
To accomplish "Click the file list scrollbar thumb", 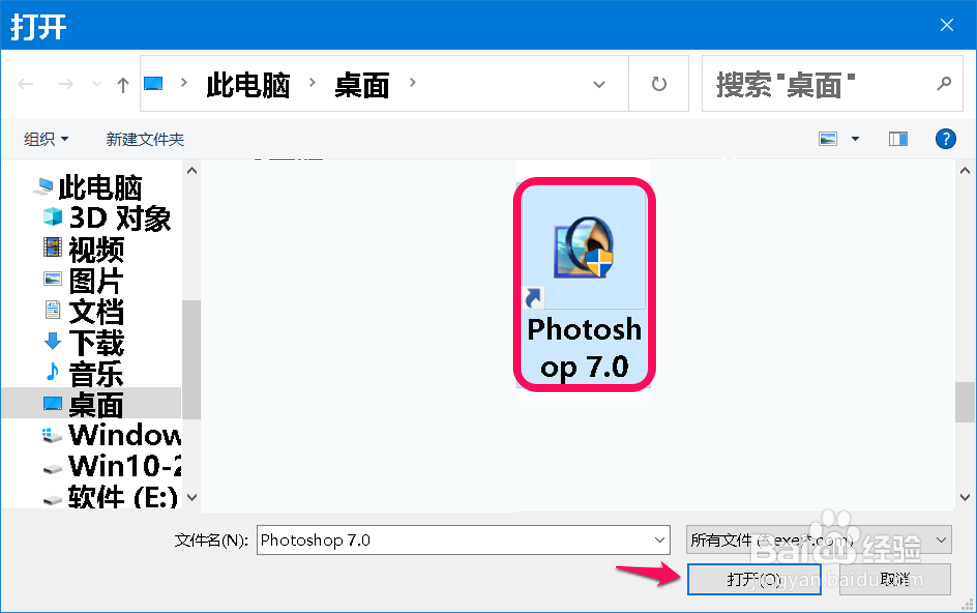I will [x=965, y=402].
